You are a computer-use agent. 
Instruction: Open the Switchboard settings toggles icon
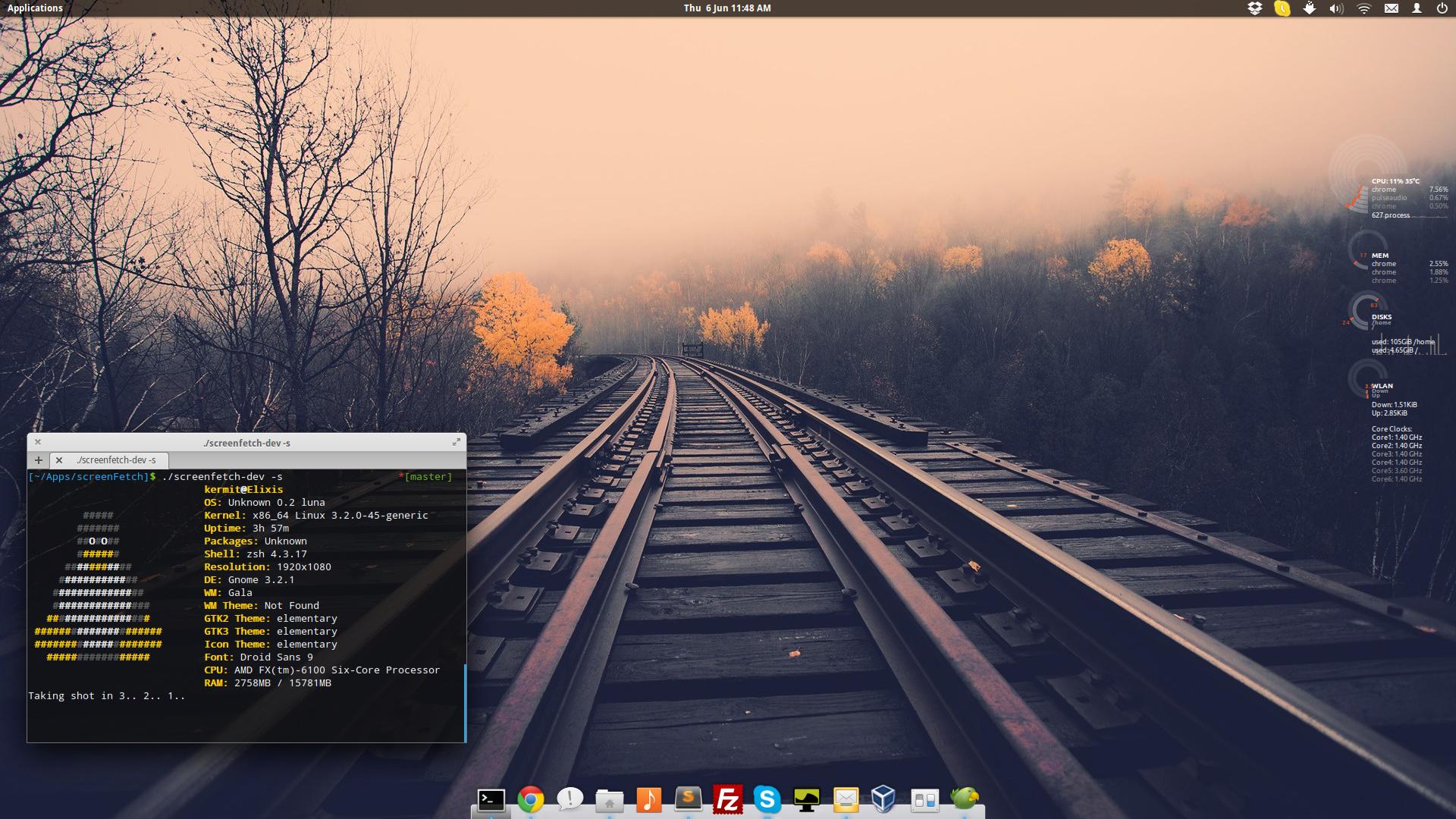924,799
